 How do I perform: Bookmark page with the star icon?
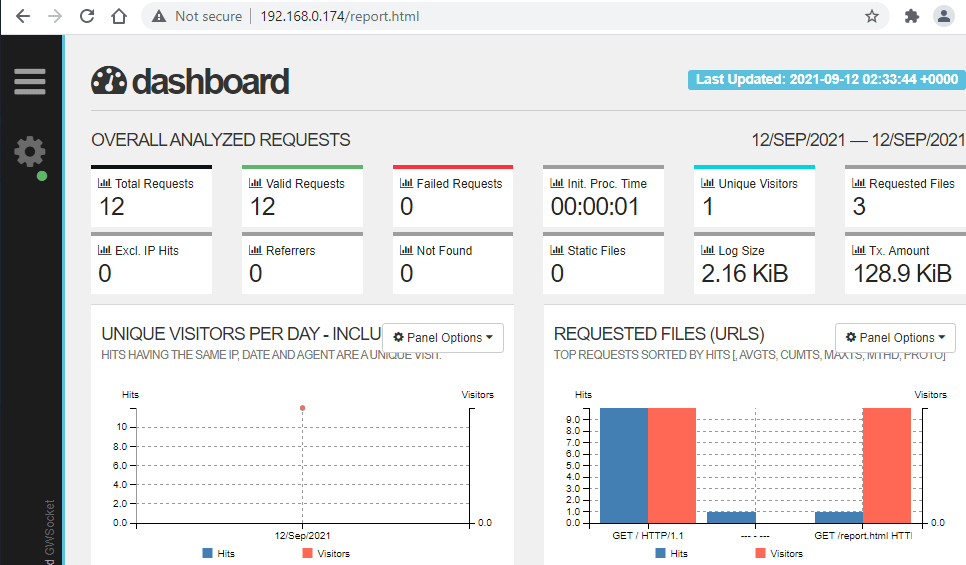(x=872, y=16)
